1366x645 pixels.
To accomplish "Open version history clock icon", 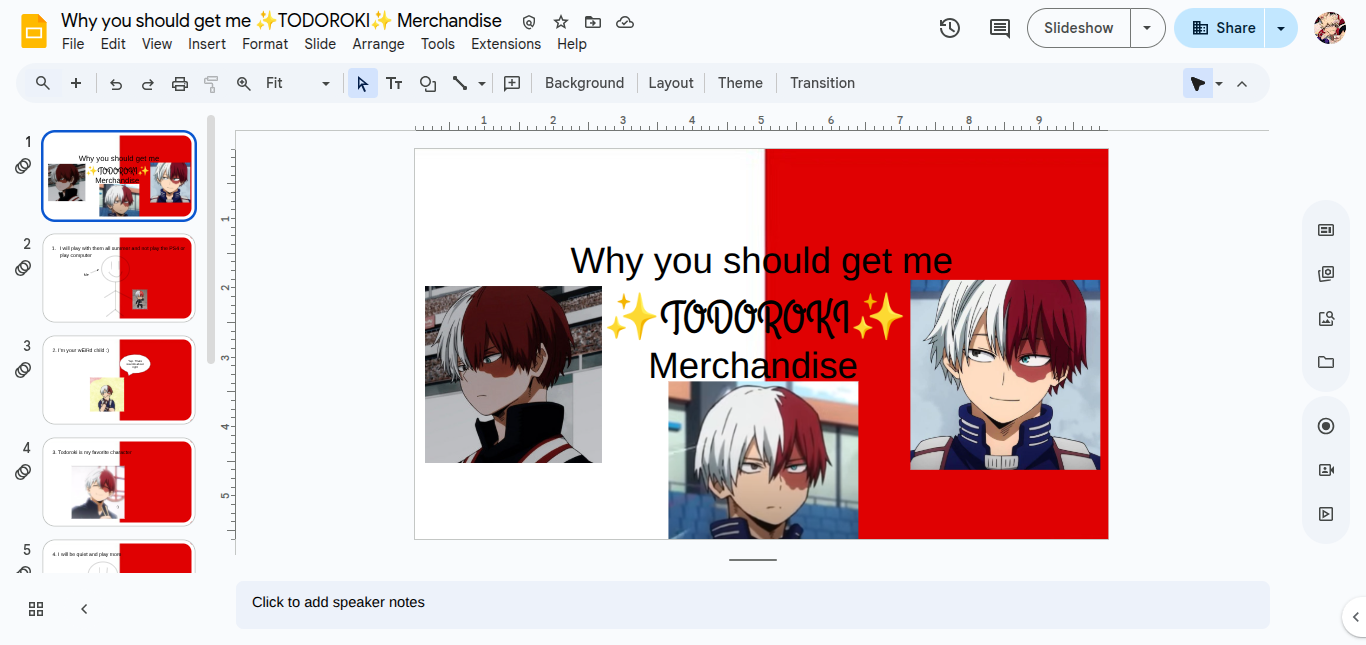I will [x=950, y=28].
